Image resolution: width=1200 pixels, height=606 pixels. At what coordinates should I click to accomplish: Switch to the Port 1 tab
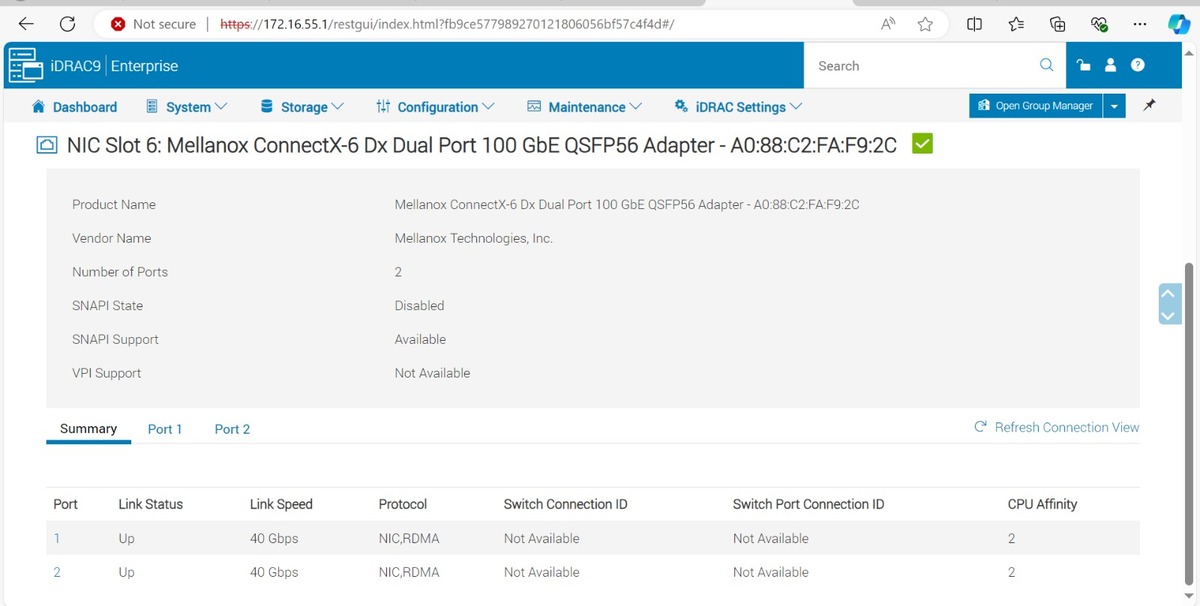[165, 429]
